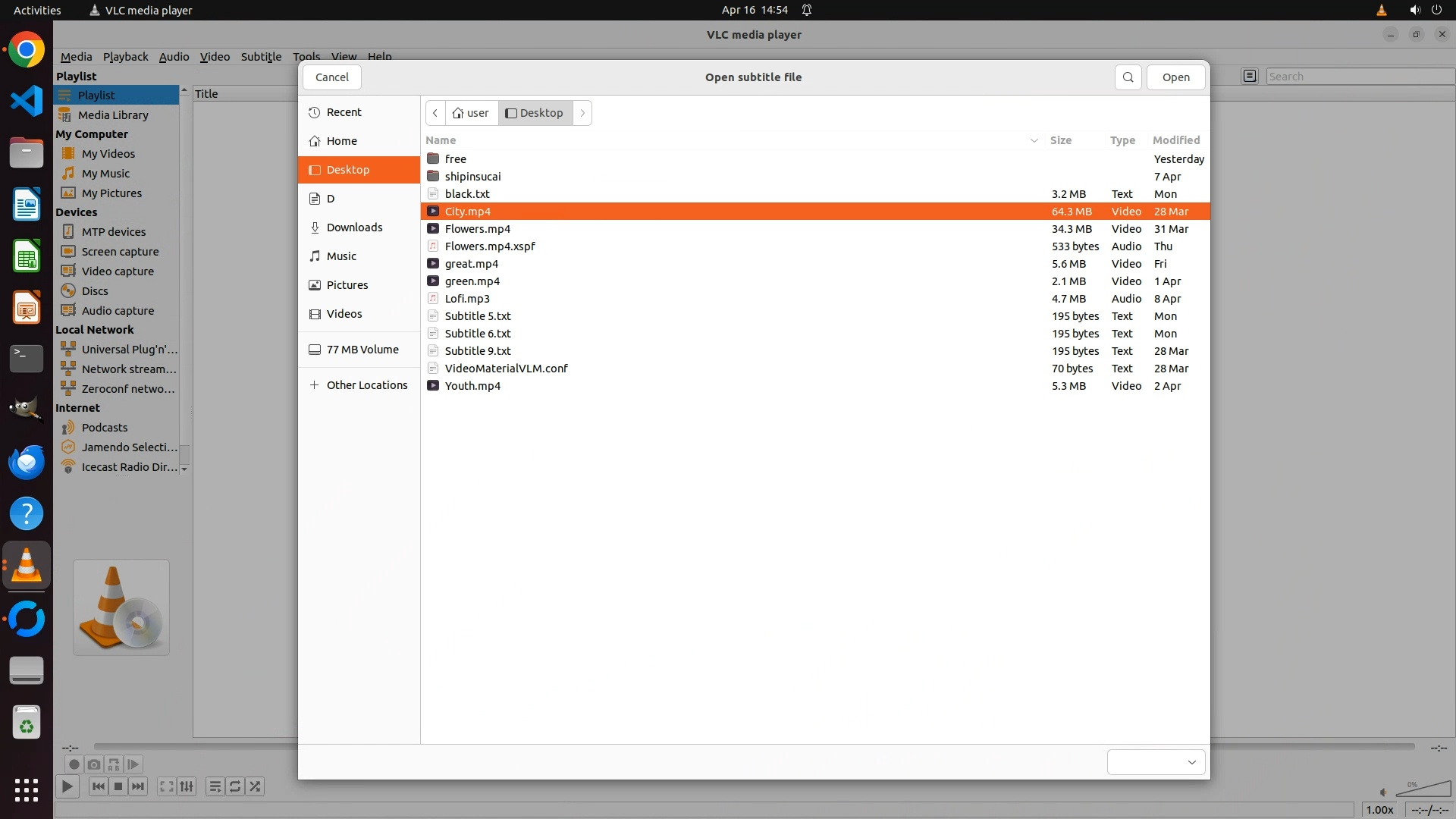Select the Subtitle 5.txt file
Viewport: 1456px width, 819px height.
[x=478, y=316]
